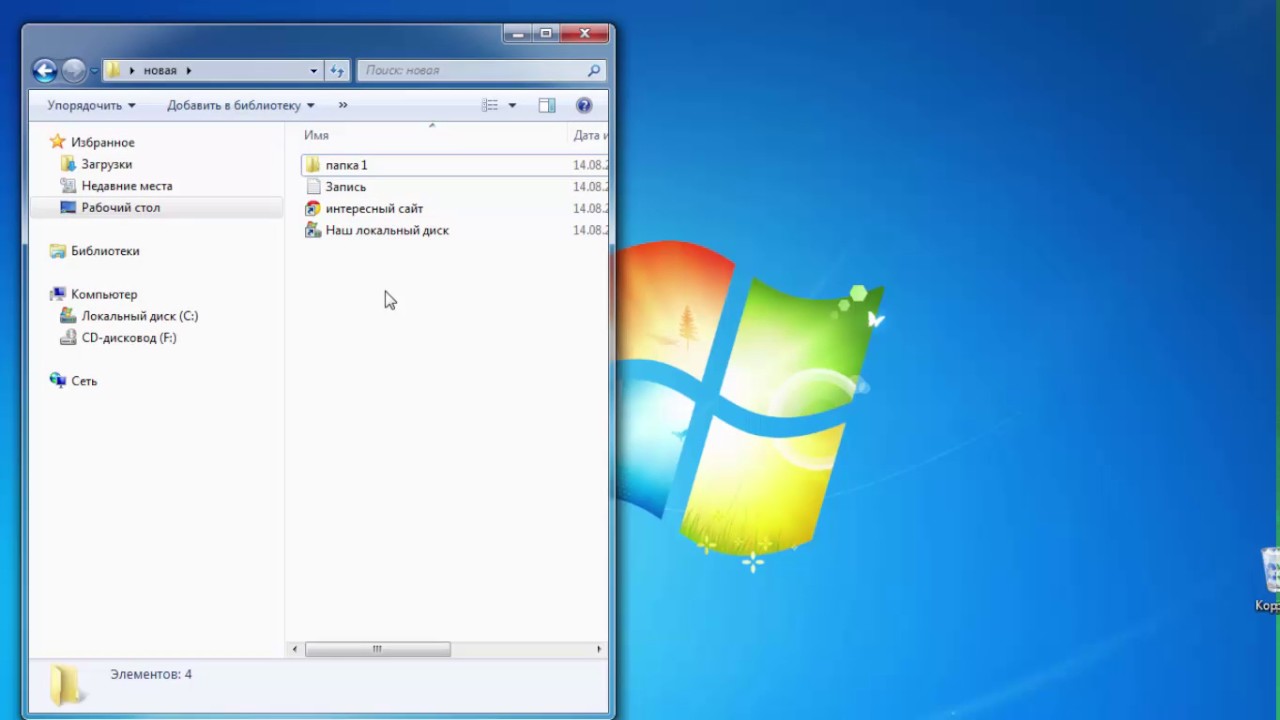Click the horizontal scrollbar thumb
This screenshot has height=720, width=1280.
377,649
